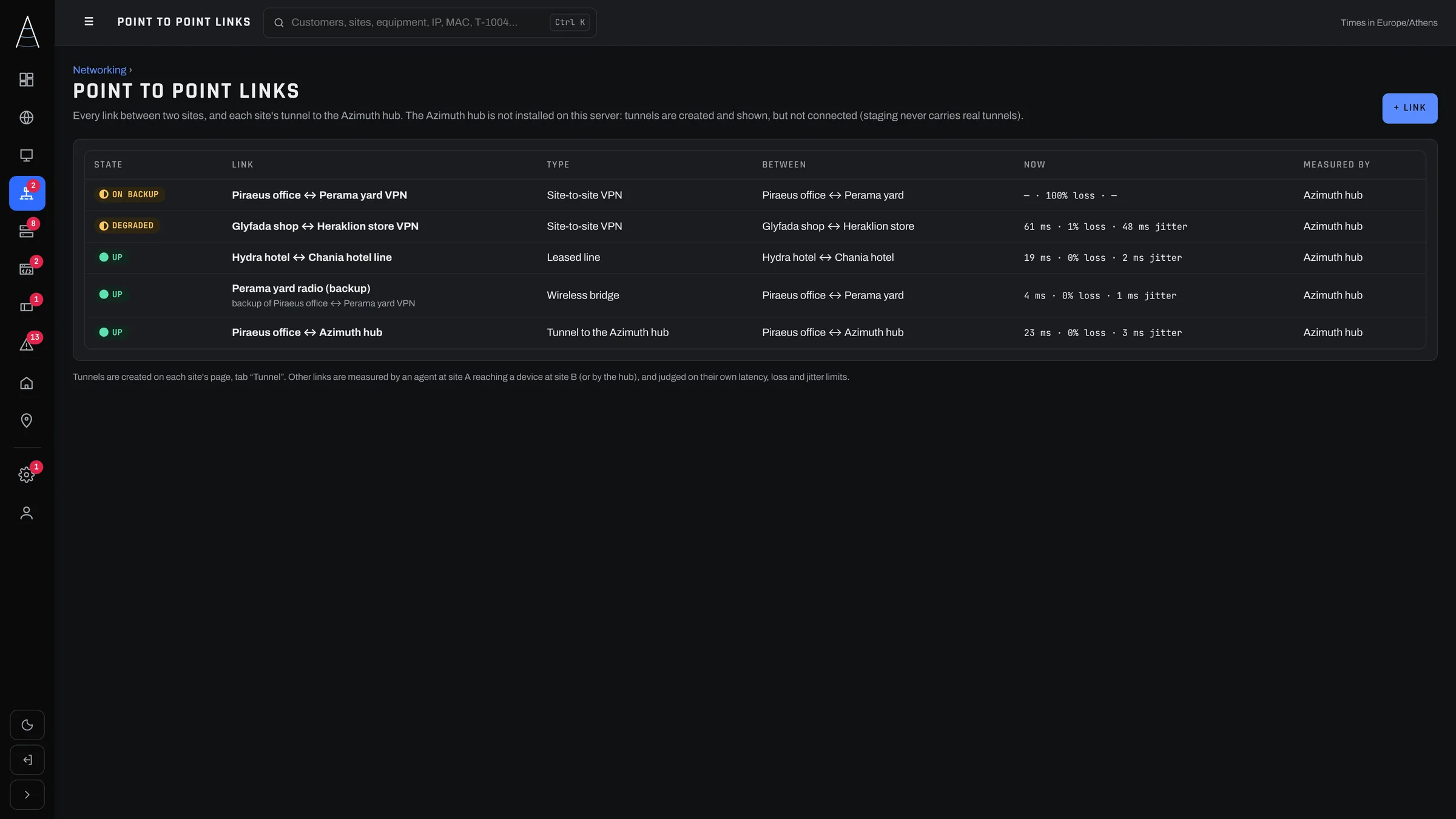This screenshot has height=819, width=1456.
Task: Click Glyfada shop ↔ Heraklion store between cell
Action: 838,226
